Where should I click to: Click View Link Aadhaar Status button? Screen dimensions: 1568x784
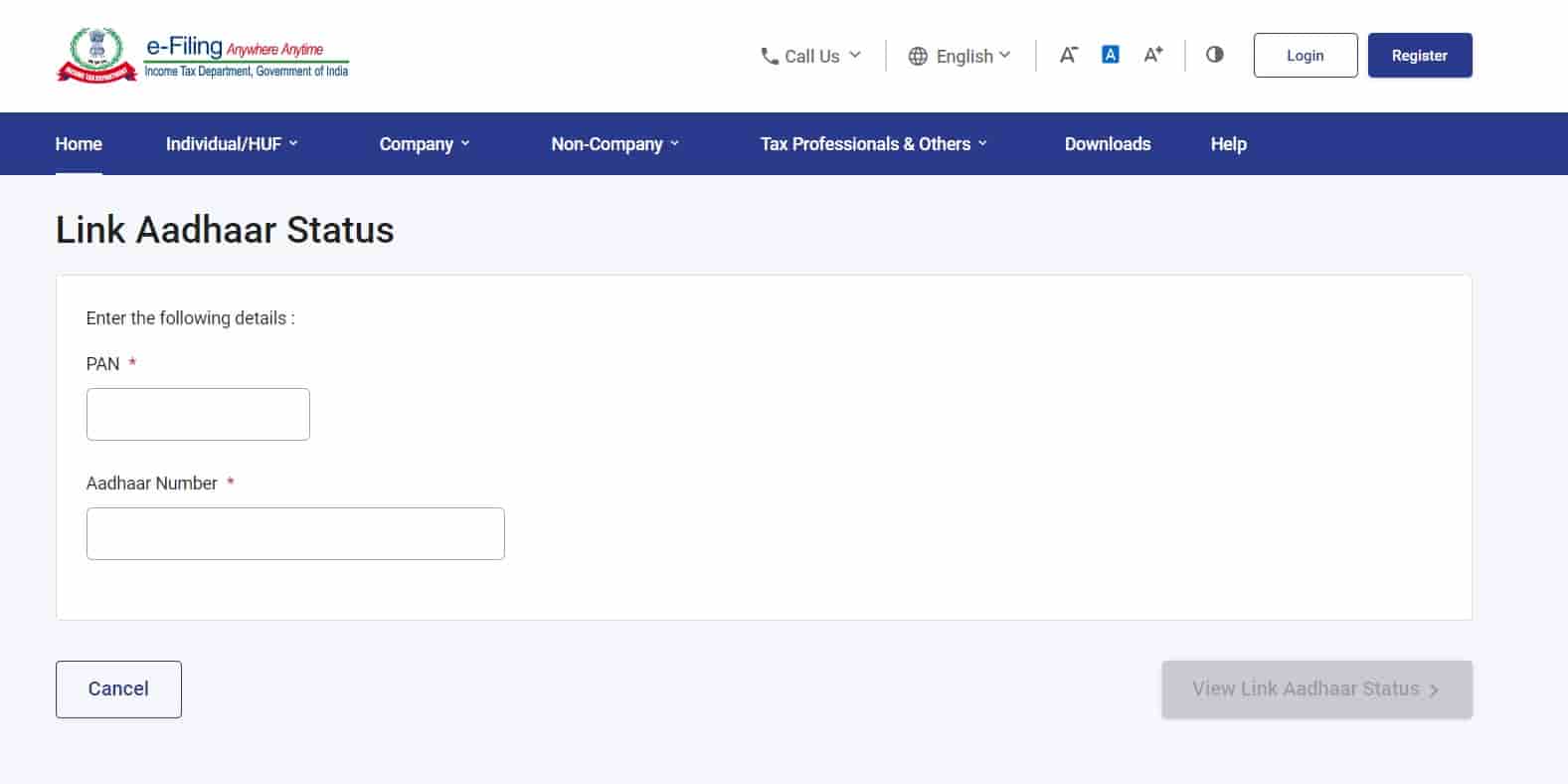click(1316, 689)
